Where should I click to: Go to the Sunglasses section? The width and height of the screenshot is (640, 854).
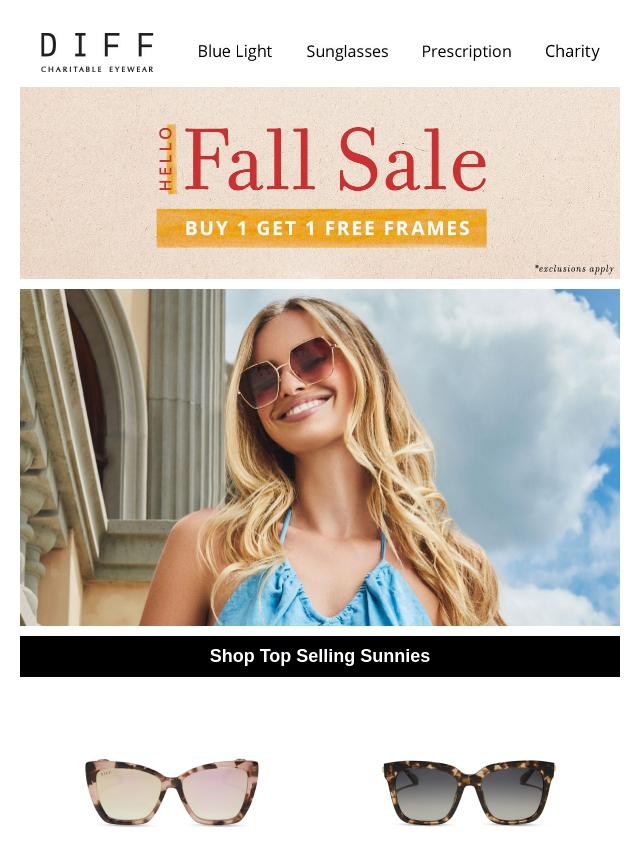pyautogui.click(x=347, y=51)
